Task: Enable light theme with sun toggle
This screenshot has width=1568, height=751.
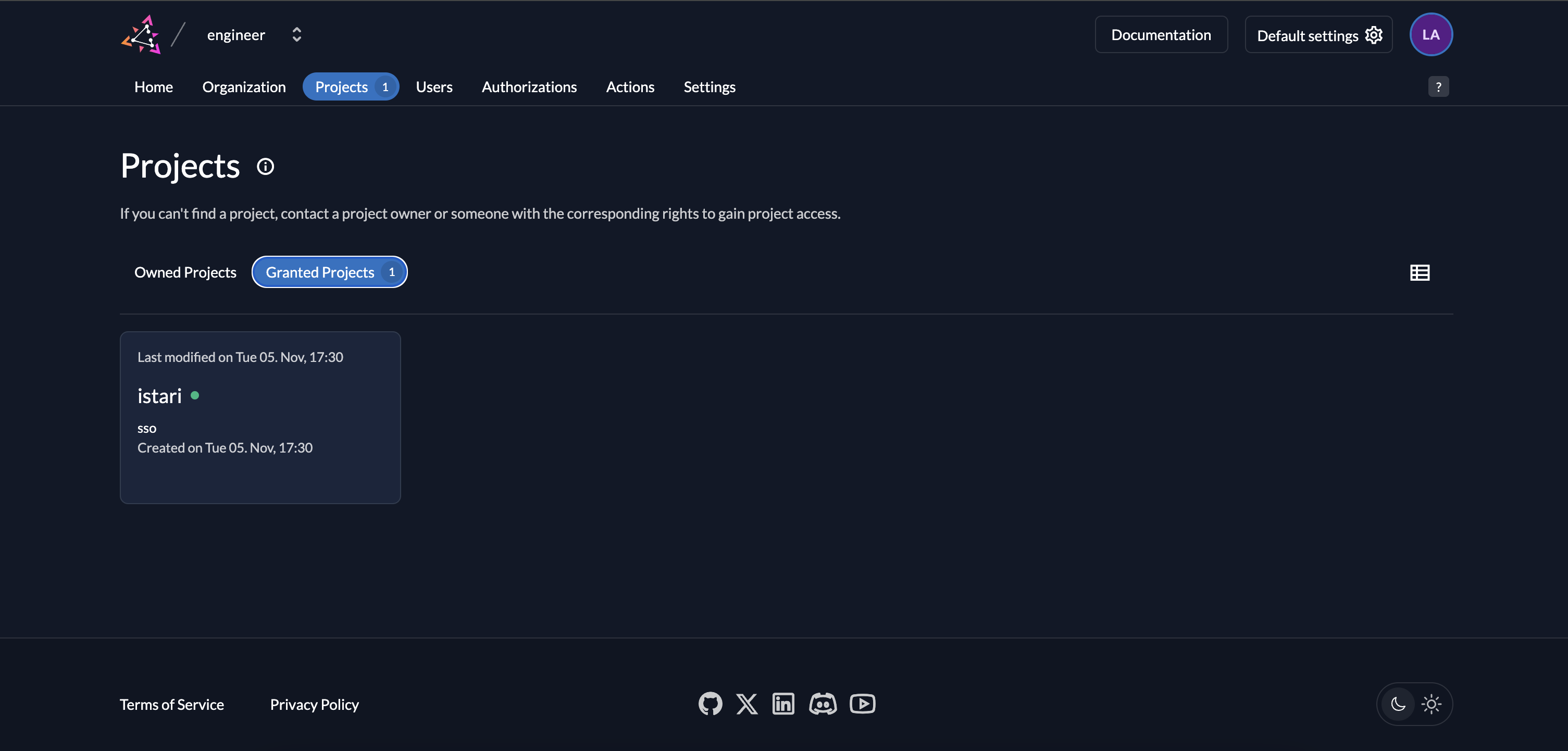Action: [1431, 704]
